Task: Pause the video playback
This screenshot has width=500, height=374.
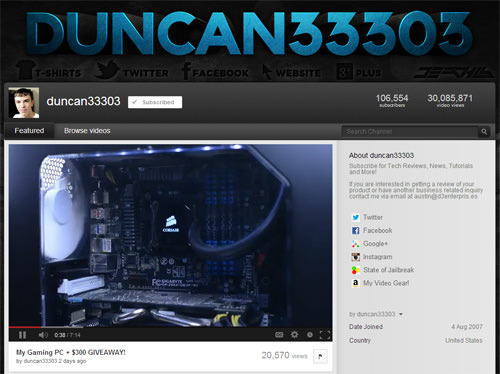Action: point(22,335)
